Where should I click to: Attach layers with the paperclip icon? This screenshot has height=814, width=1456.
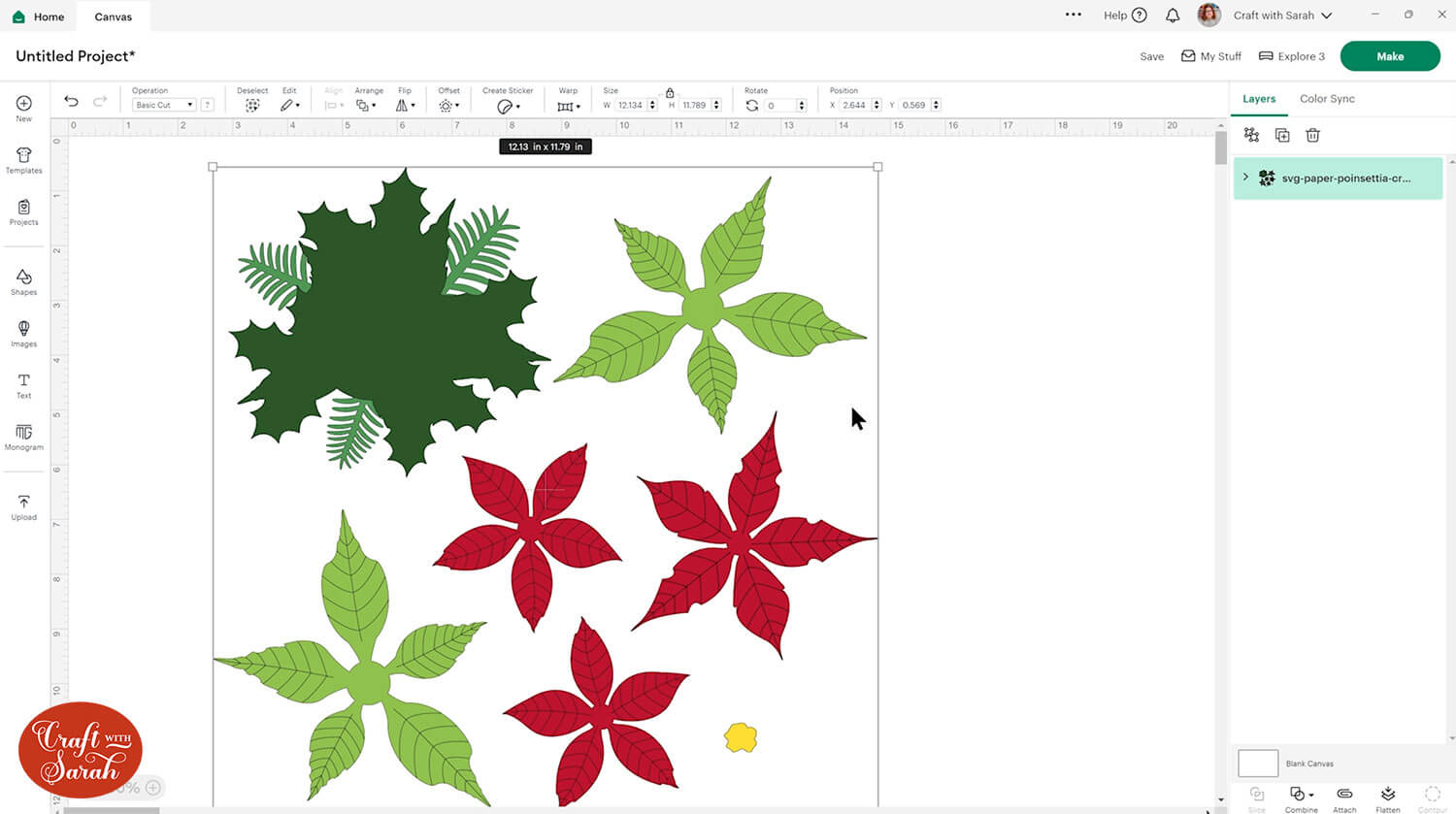[1344, 798]
